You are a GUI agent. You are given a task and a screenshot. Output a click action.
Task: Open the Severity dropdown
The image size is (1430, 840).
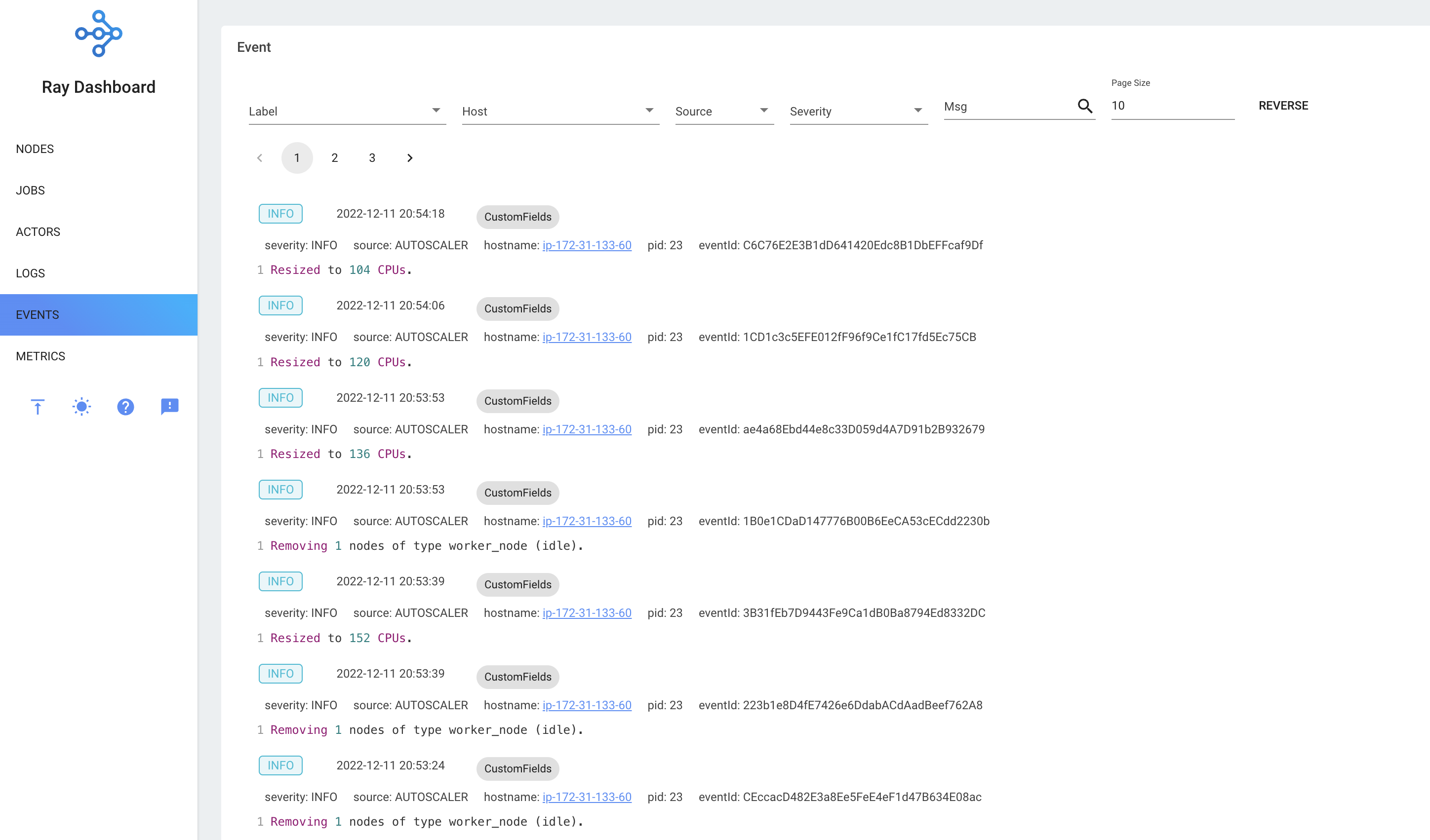coord(858,111)
